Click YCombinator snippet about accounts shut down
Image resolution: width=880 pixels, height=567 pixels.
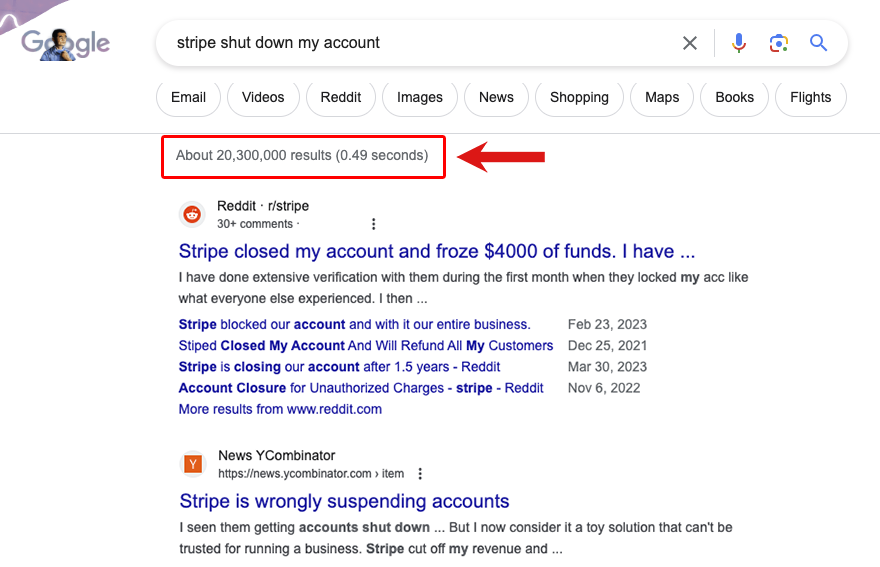[x=456, y=538]
